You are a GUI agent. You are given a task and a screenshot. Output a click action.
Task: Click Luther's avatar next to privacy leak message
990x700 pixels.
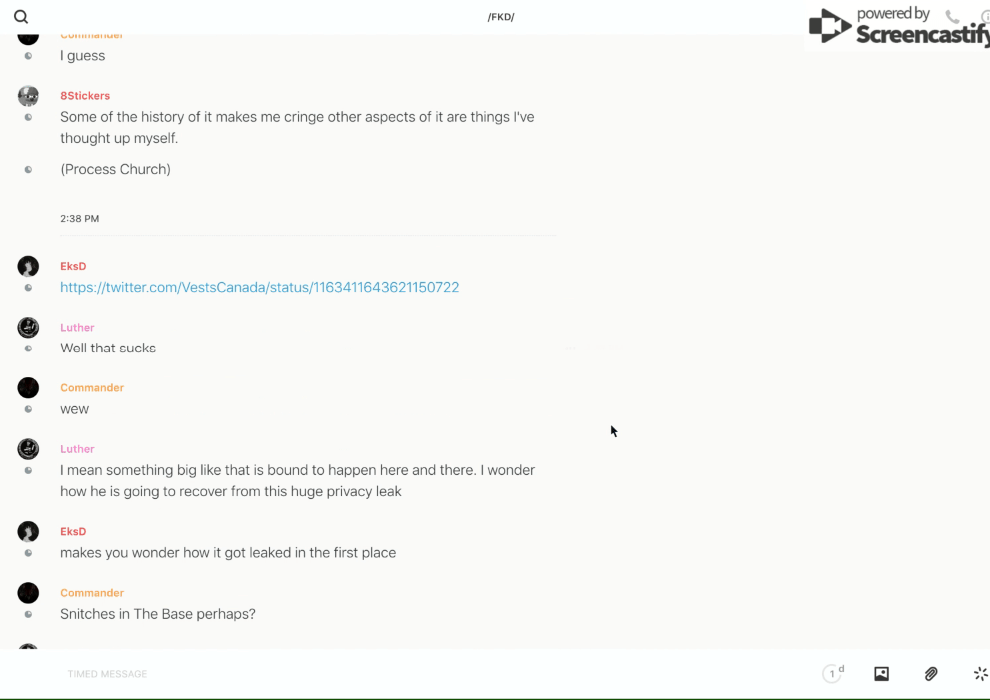[x=28, y=449]
